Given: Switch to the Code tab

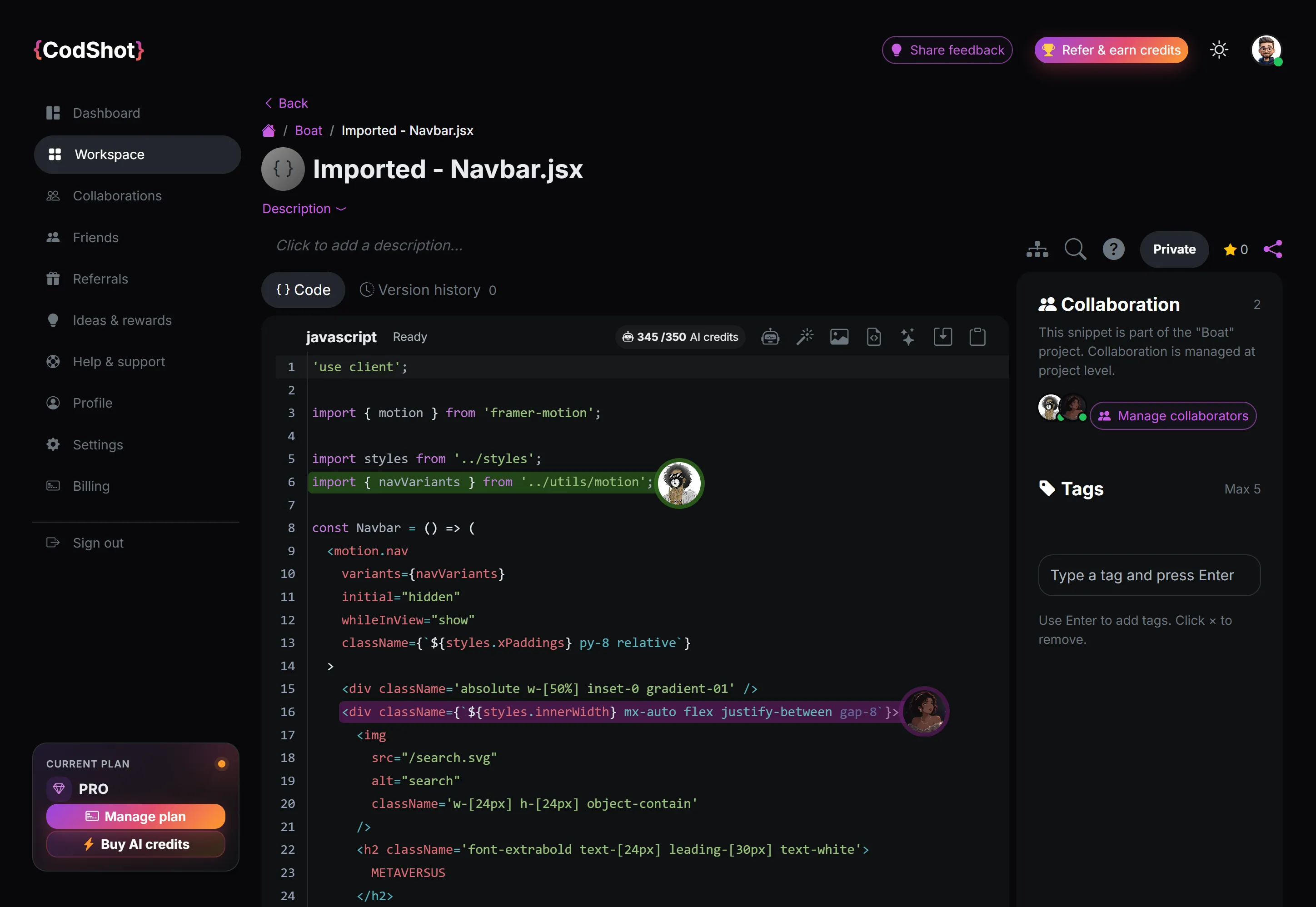Looking at the screenshot, I should click(303, 290).
